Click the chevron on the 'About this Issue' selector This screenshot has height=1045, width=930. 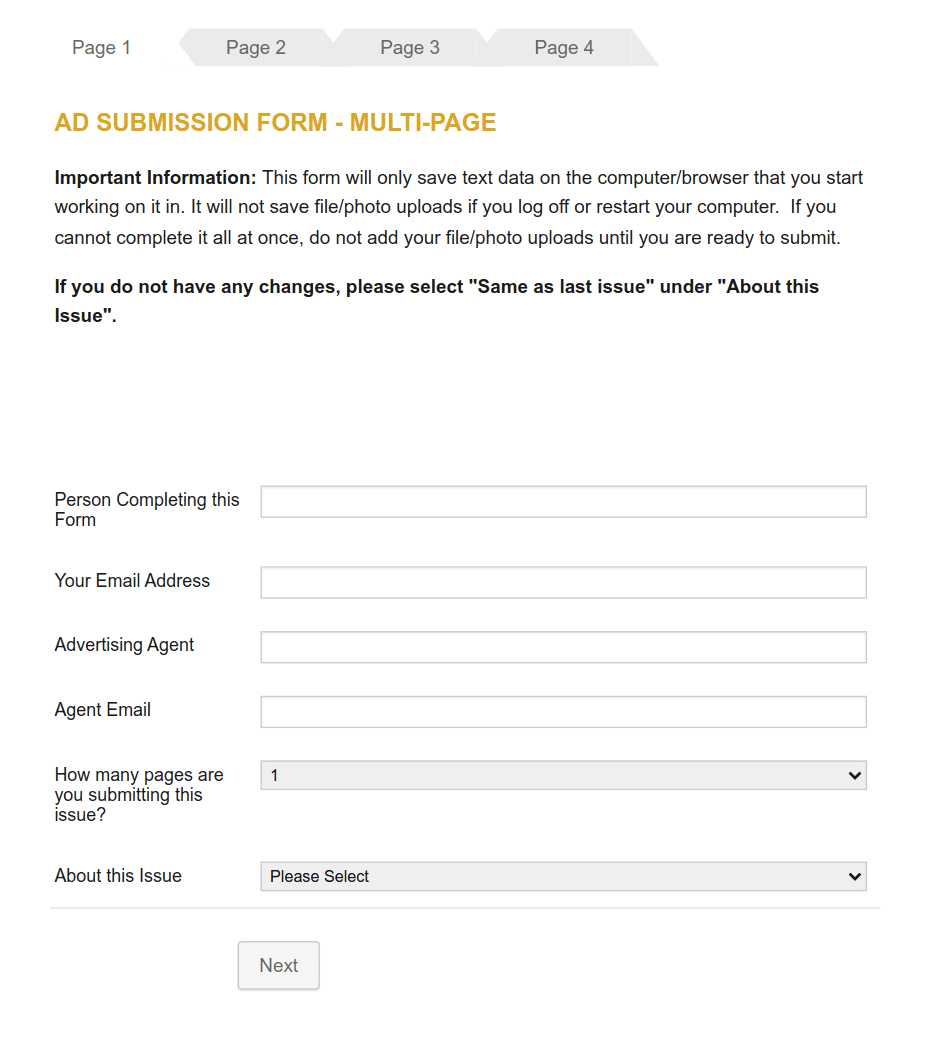pos(855,876)
